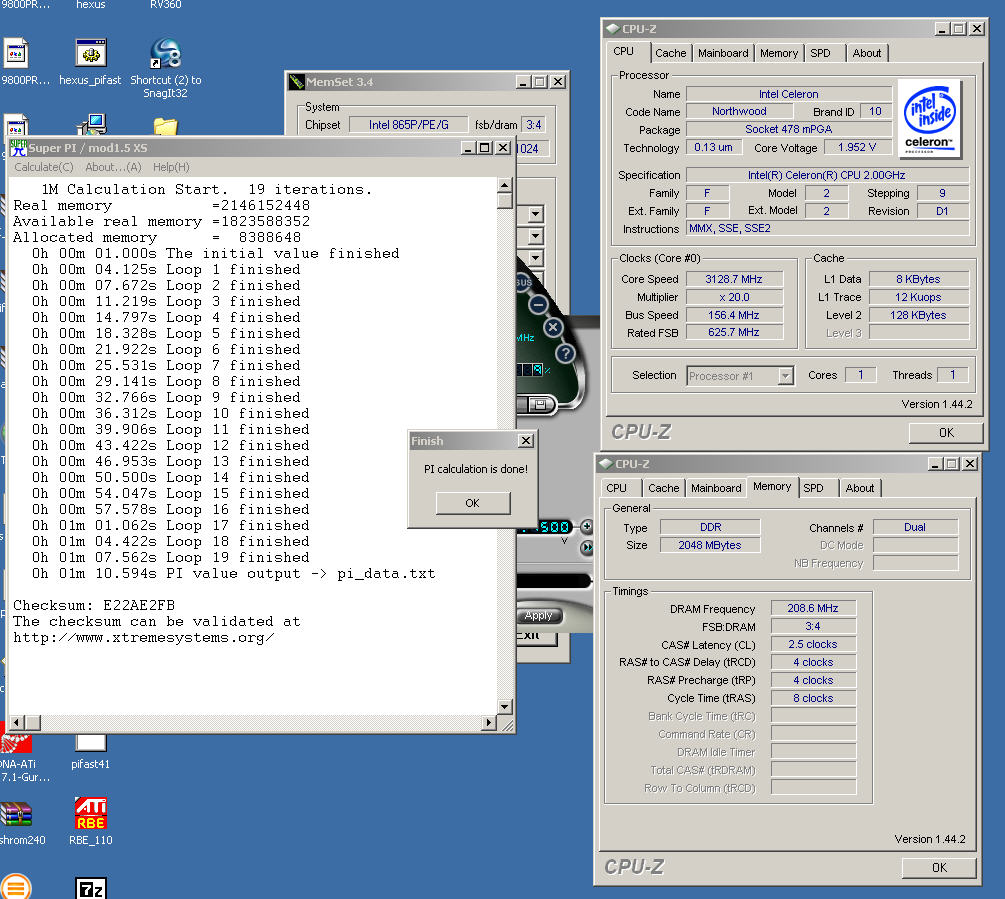Click the save disk icon on gauge

point(540,404)
